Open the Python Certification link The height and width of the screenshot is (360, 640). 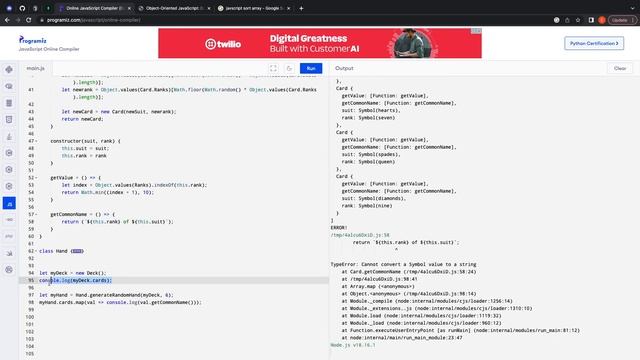594,43
